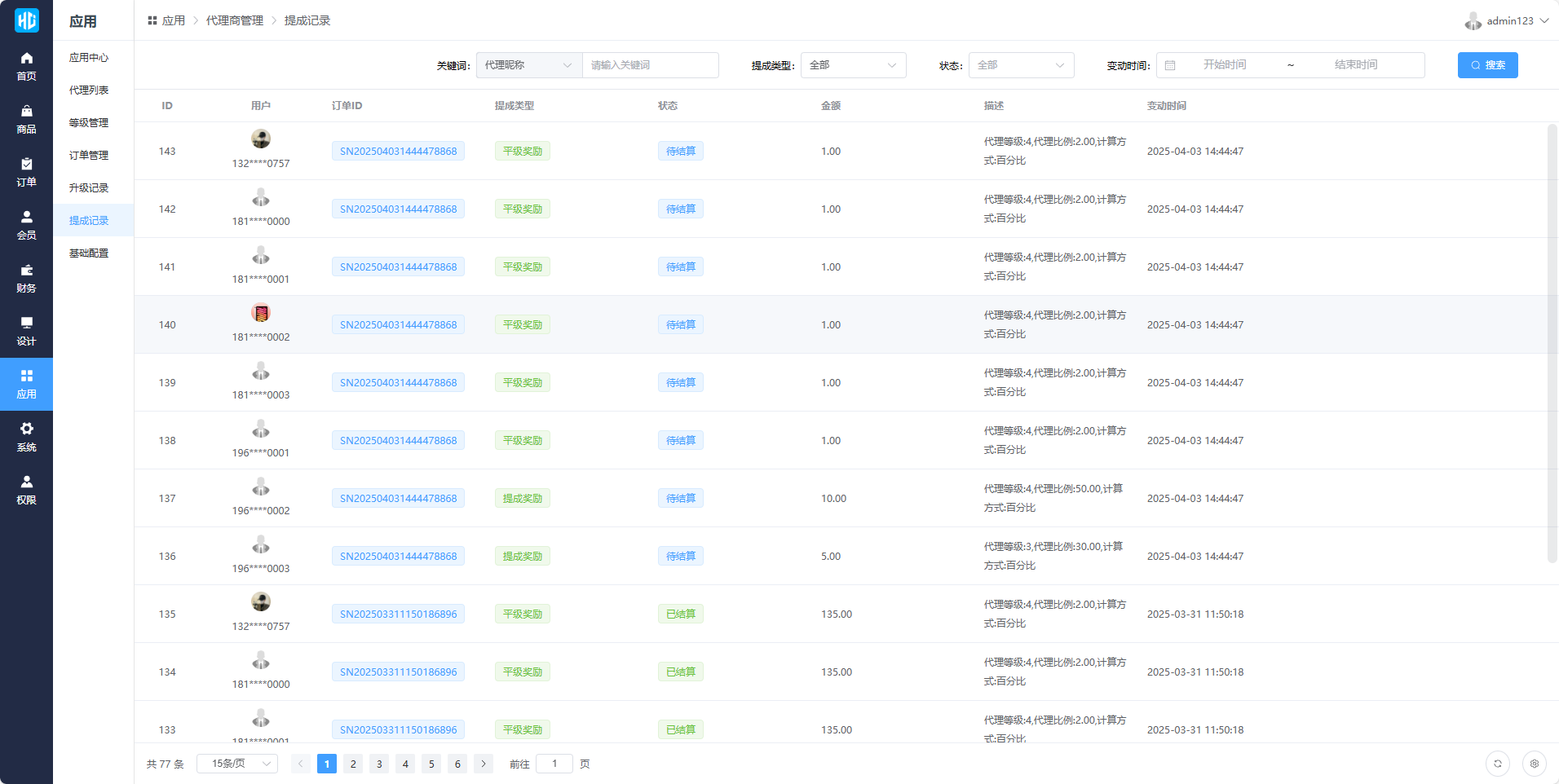This screenshot has height=784, width=1559.
Task: Click the 请输入关键词 keyword input field
Action: coord(650,65)
